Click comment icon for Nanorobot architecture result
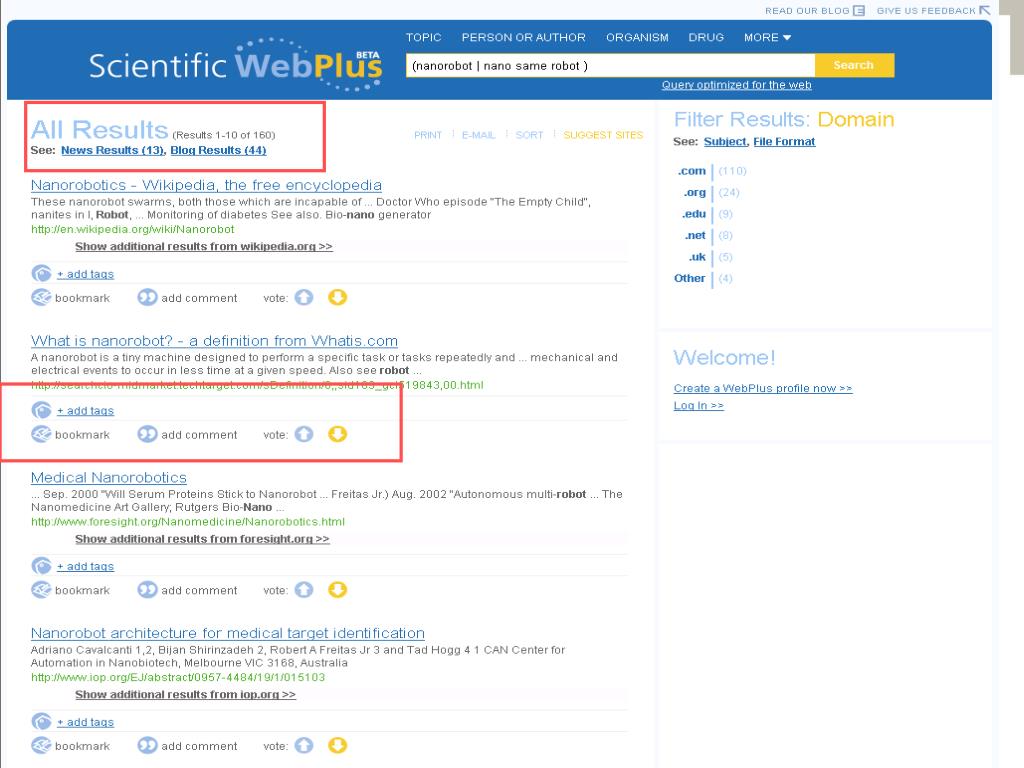 tap(148, 745)
